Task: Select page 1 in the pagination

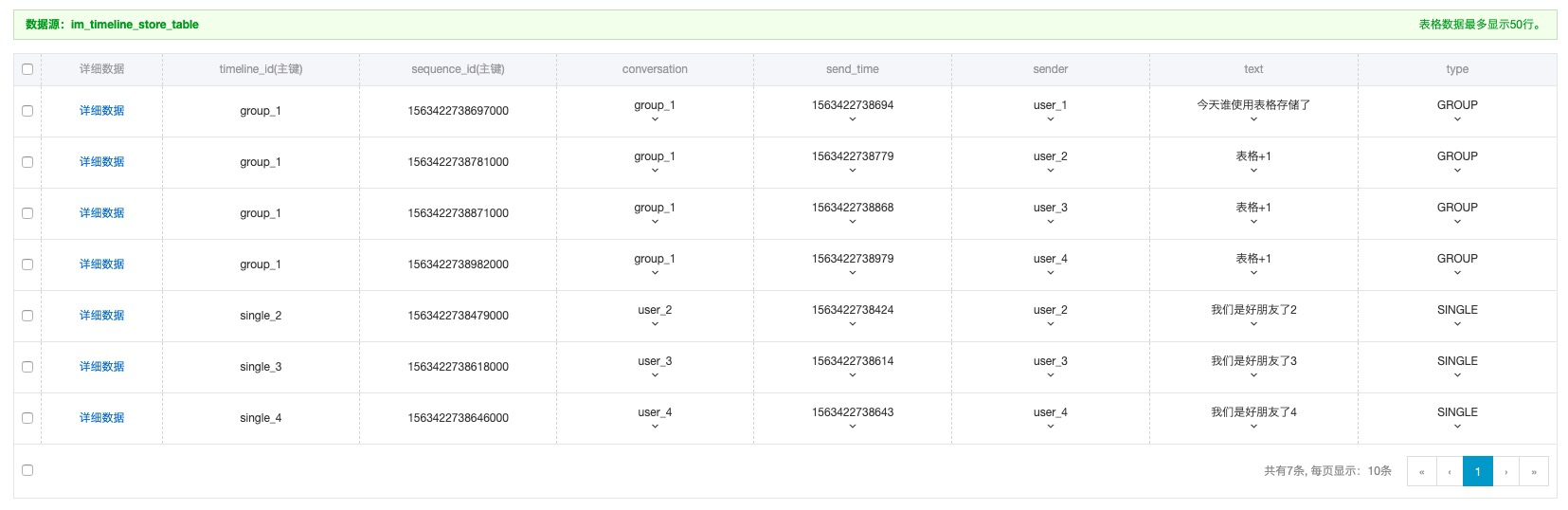Action: [1477, 471]
